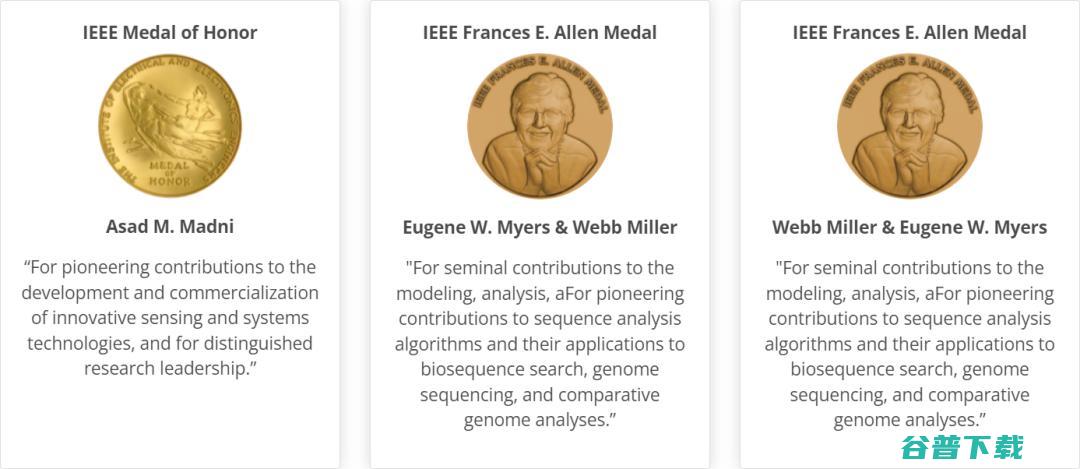Click 'technologies, and for distinguished' text line
This screenshot has width=1080, height=469.
click(x=169, y=343)
